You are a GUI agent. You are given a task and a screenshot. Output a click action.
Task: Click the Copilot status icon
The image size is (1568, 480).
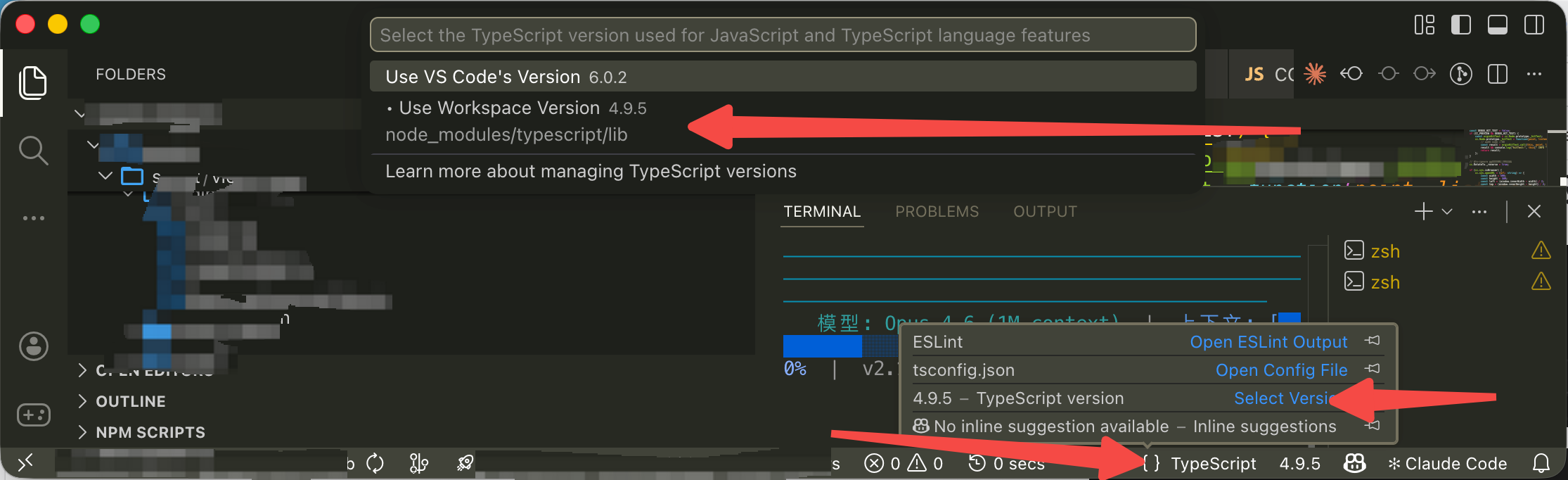pyautogui.click(x=1354, y=463)
